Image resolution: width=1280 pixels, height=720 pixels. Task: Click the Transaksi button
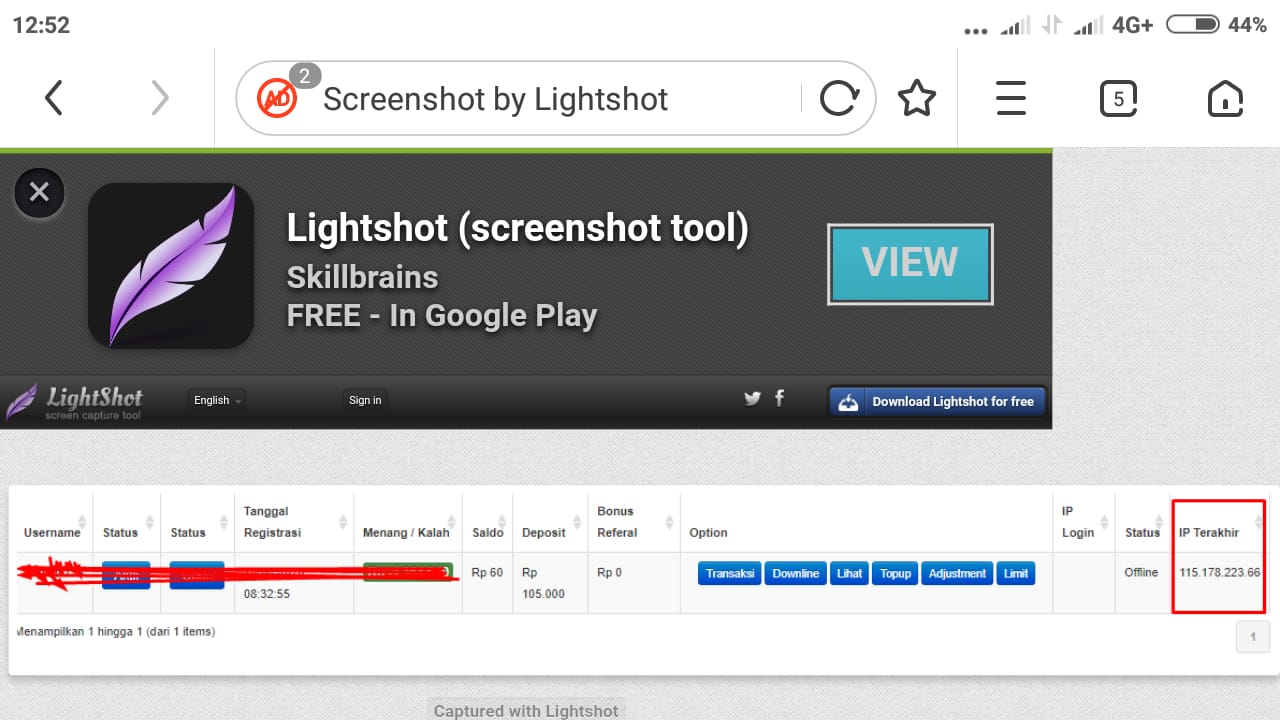coord(730,574)
